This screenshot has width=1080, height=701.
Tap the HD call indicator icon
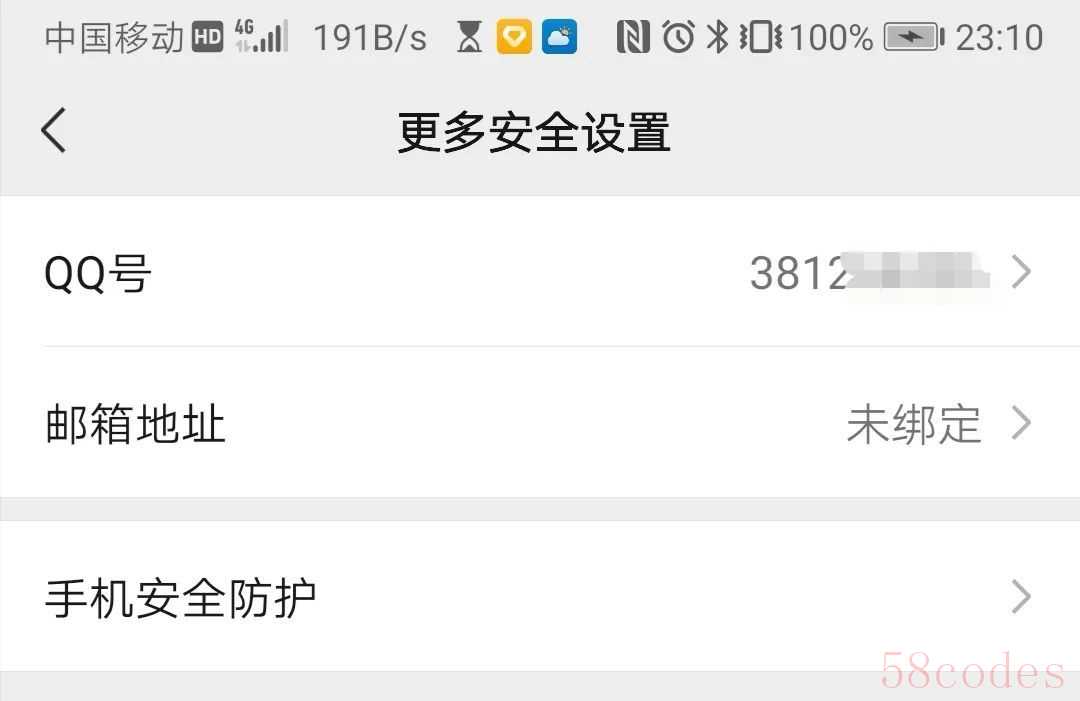tap(207, 36)
